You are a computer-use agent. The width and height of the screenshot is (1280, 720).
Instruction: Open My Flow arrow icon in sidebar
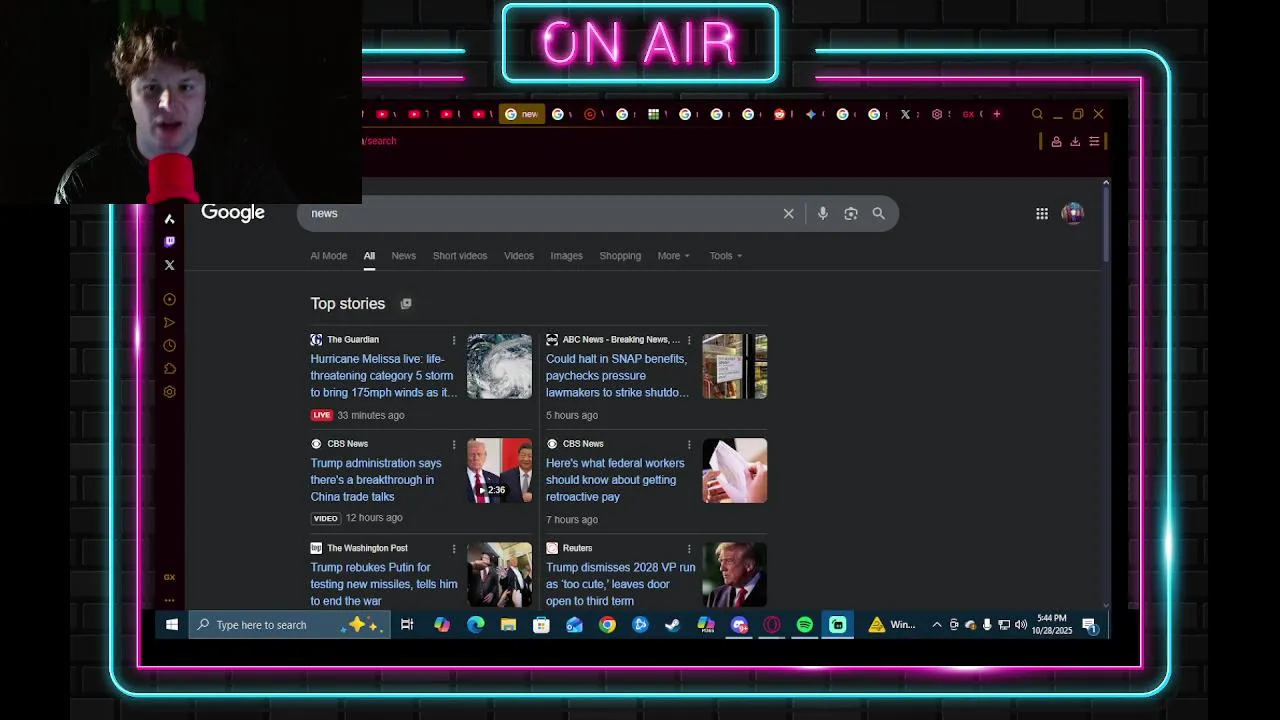[x=169, y=322]
